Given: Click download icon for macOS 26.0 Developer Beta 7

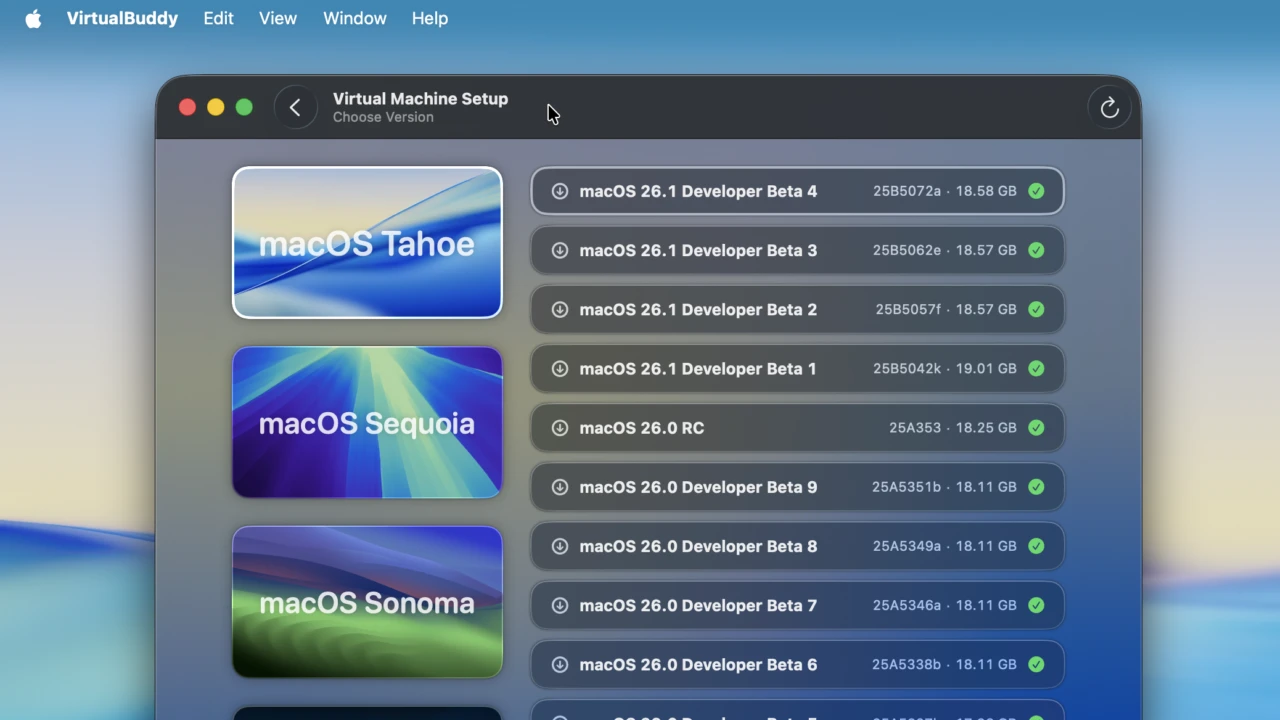Looking at the screenshot, I should 560,605.
